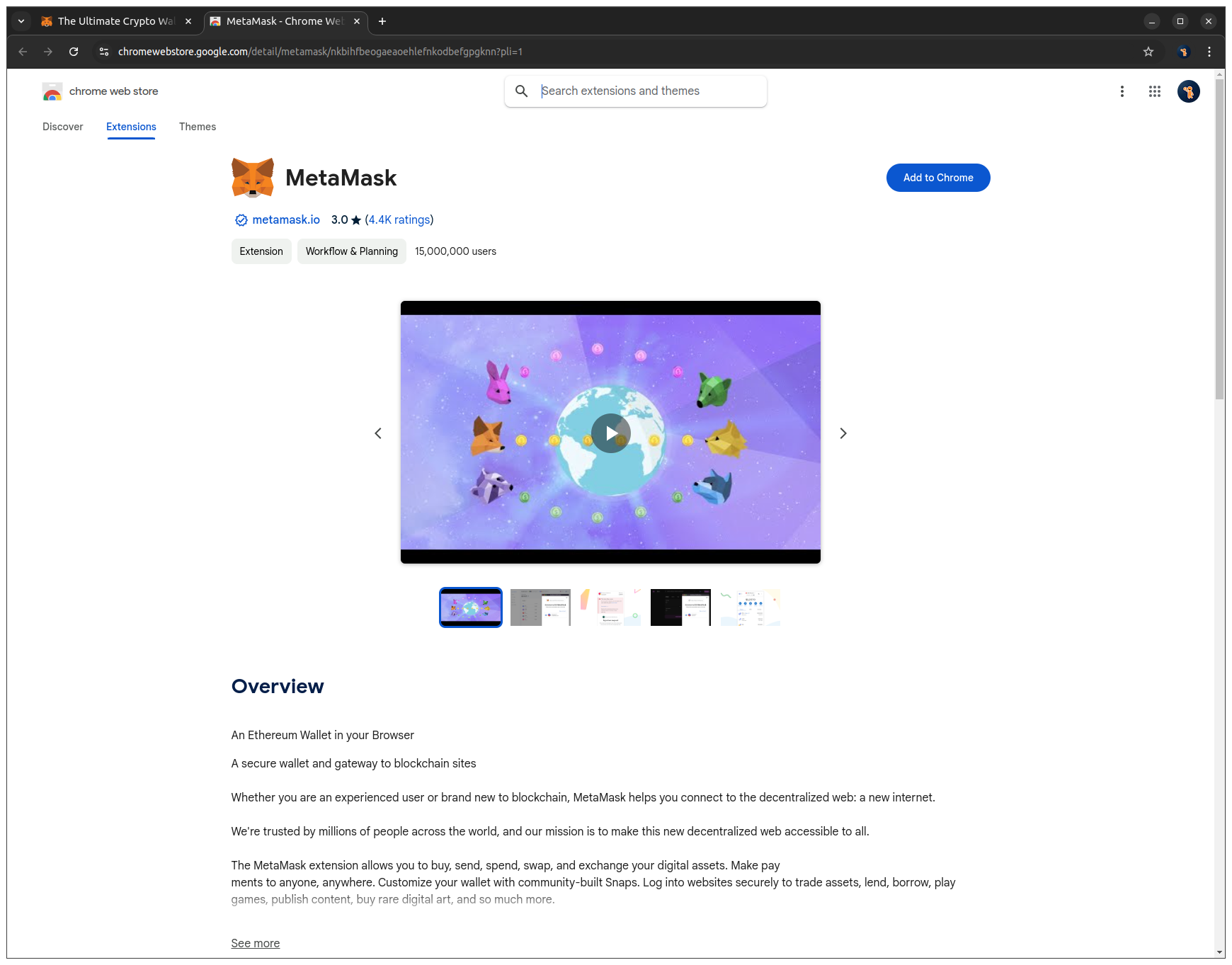Select the first video thumbnail
This screenshot has width=1232, height=965.
[x=471, y=607]
